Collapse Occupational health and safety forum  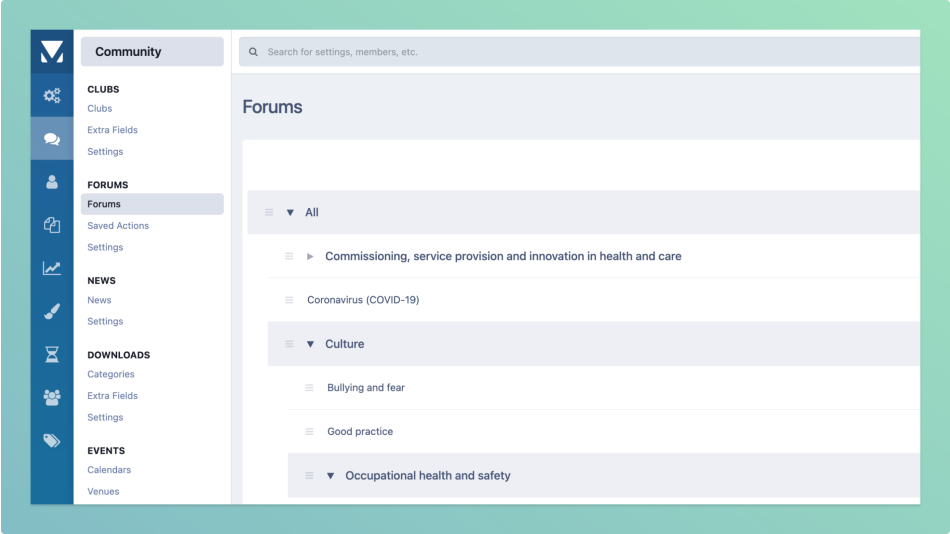tap(330, 476)
